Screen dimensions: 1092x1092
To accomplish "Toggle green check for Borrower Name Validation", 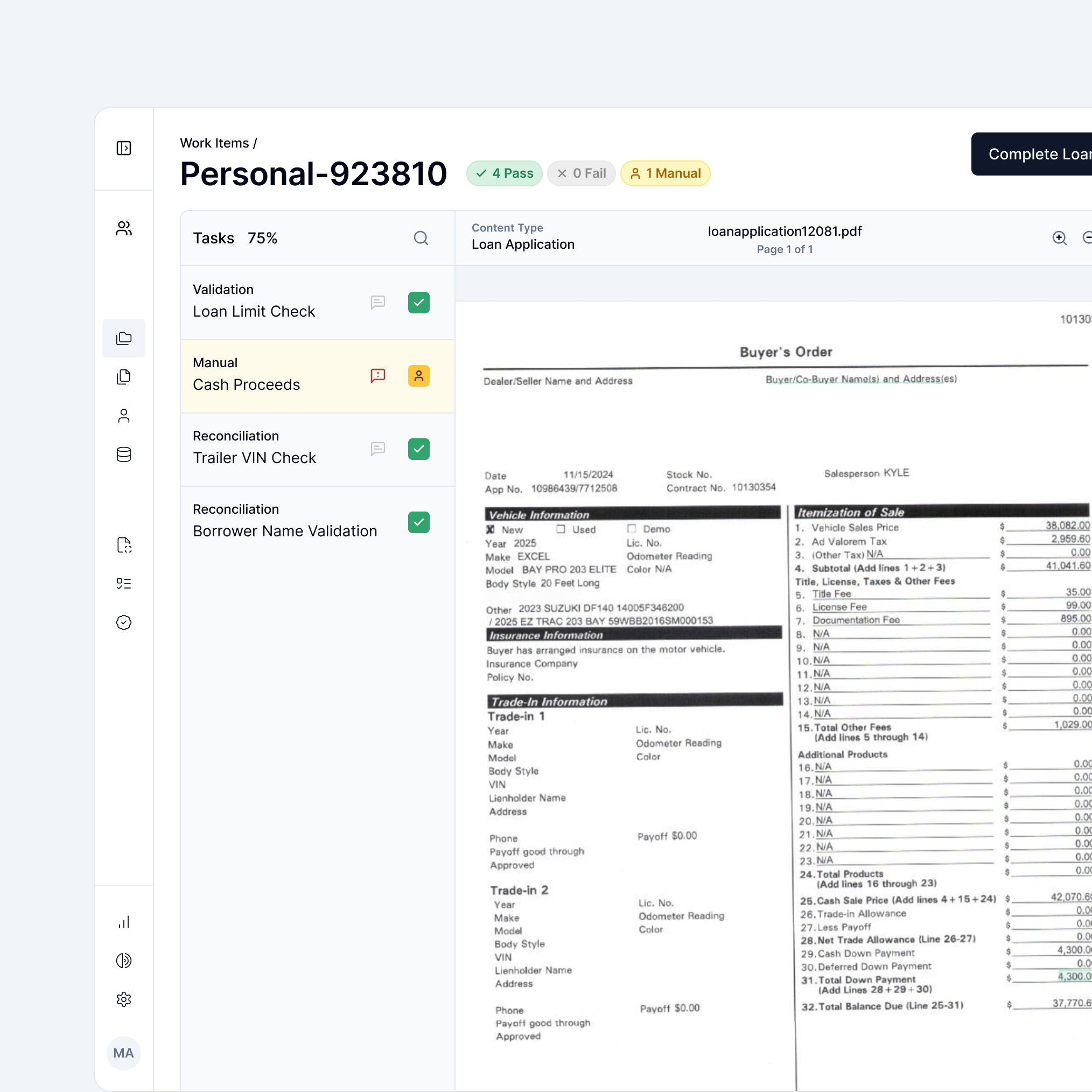I will pos(419,522).
